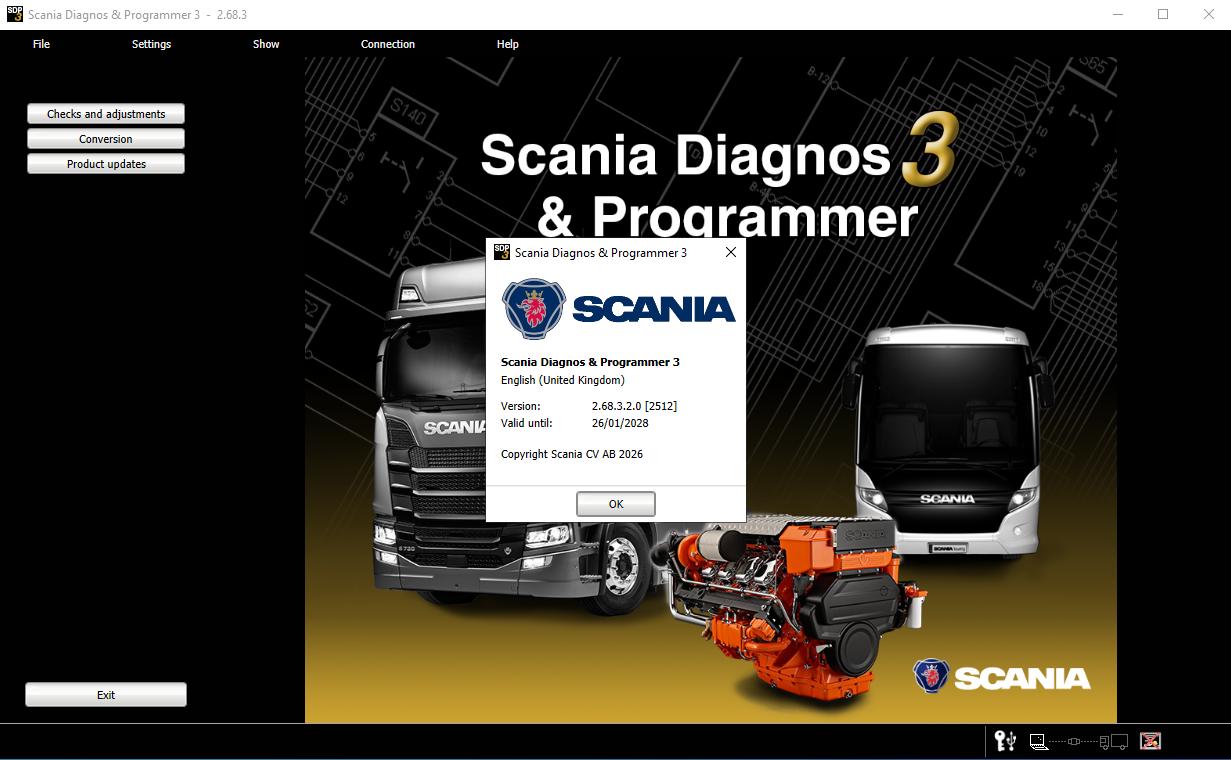The width and height of the screenshot is (1231, 760).
Task: Open the Help menu
Action: (x=508, y=44)
